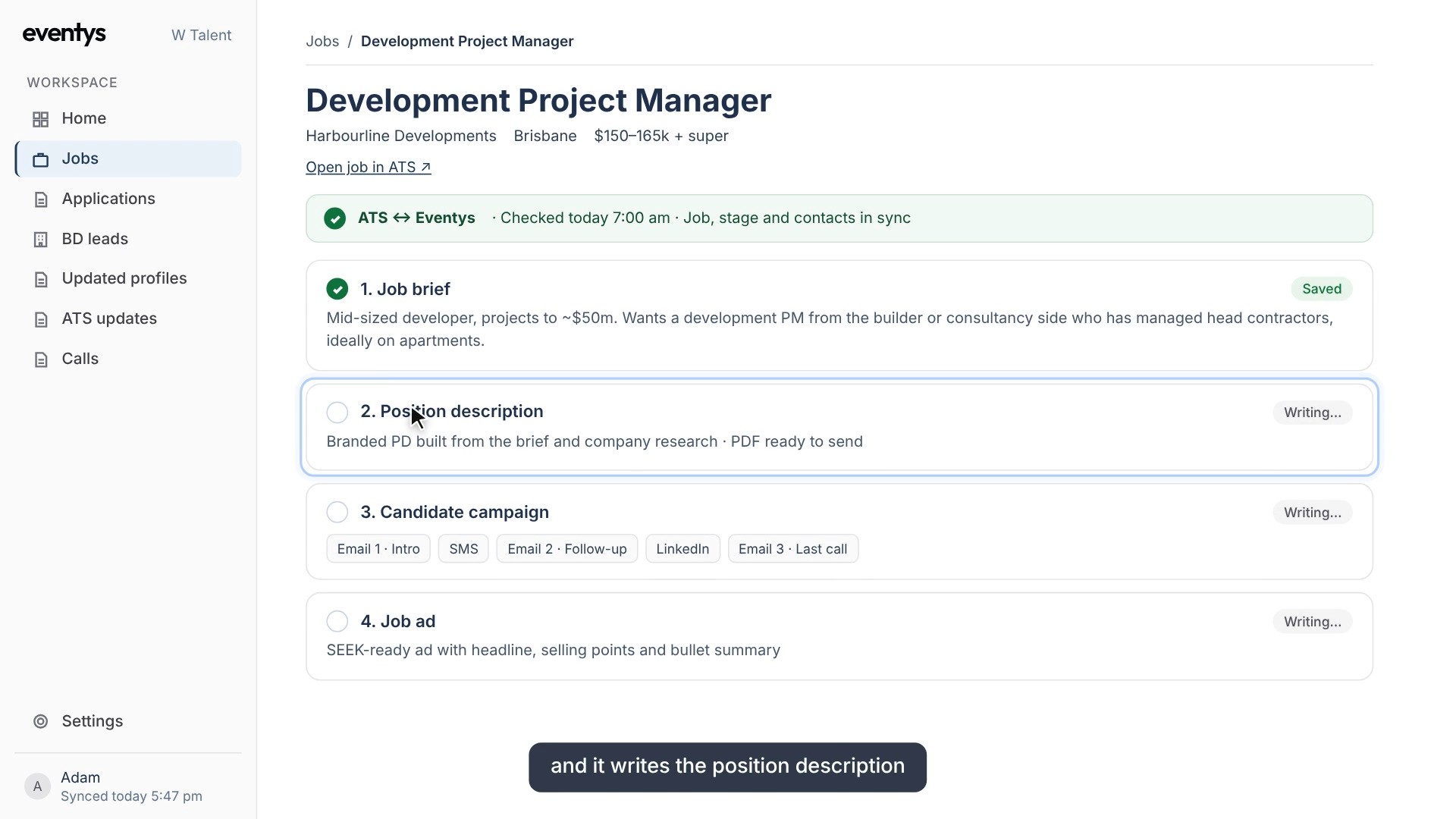
Task: Select the SMS chip
Action: click(463, 549)
